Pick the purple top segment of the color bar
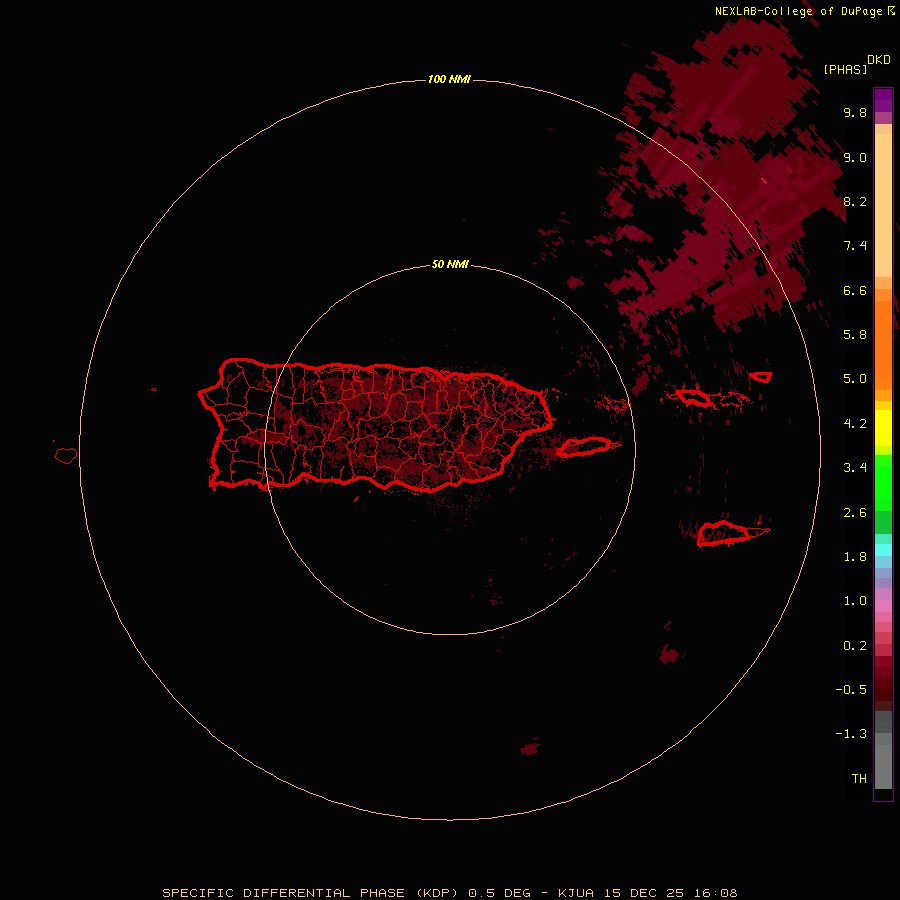The image size is (900, 900). click(883, 100)
